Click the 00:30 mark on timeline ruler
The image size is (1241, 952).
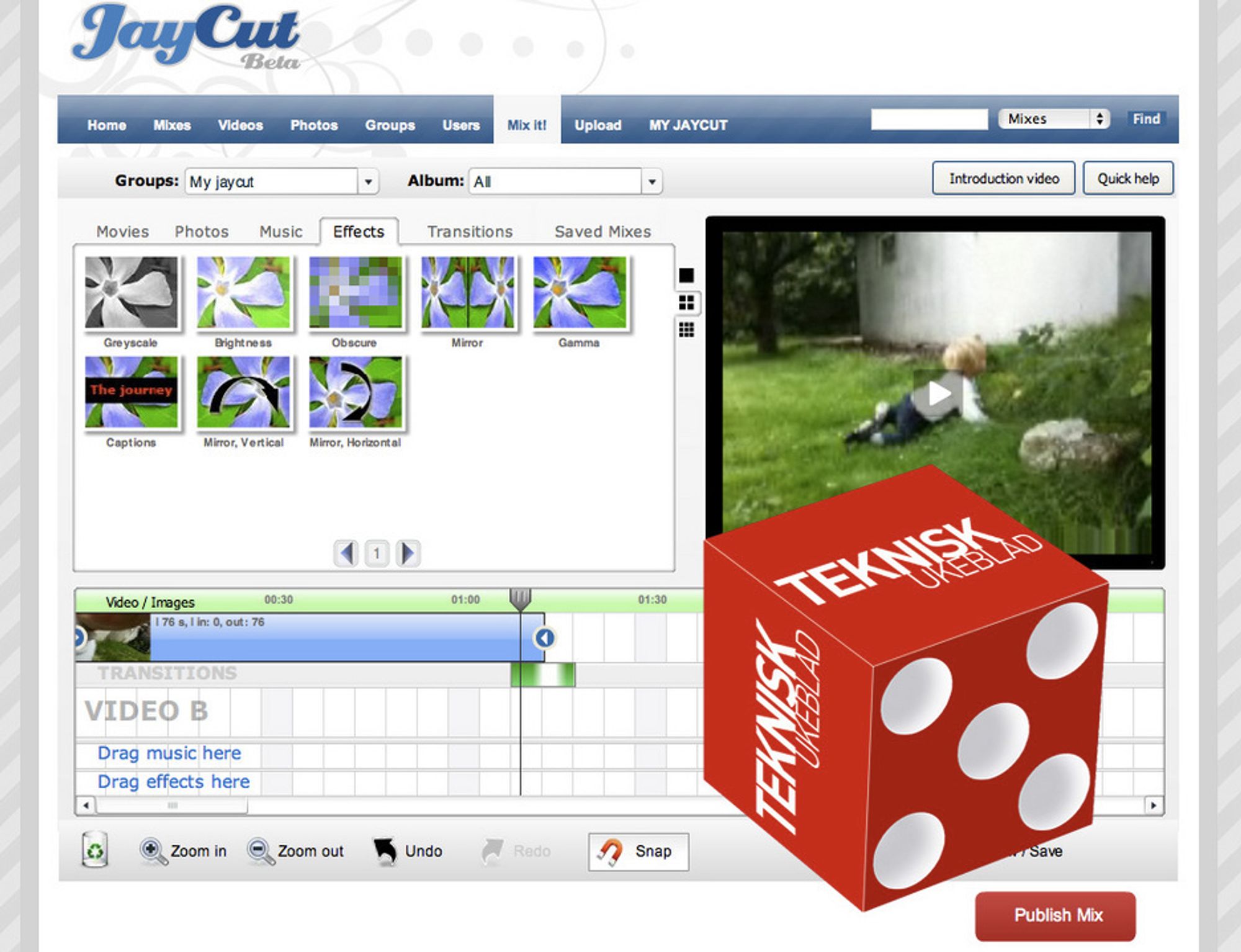coord(279,599)
